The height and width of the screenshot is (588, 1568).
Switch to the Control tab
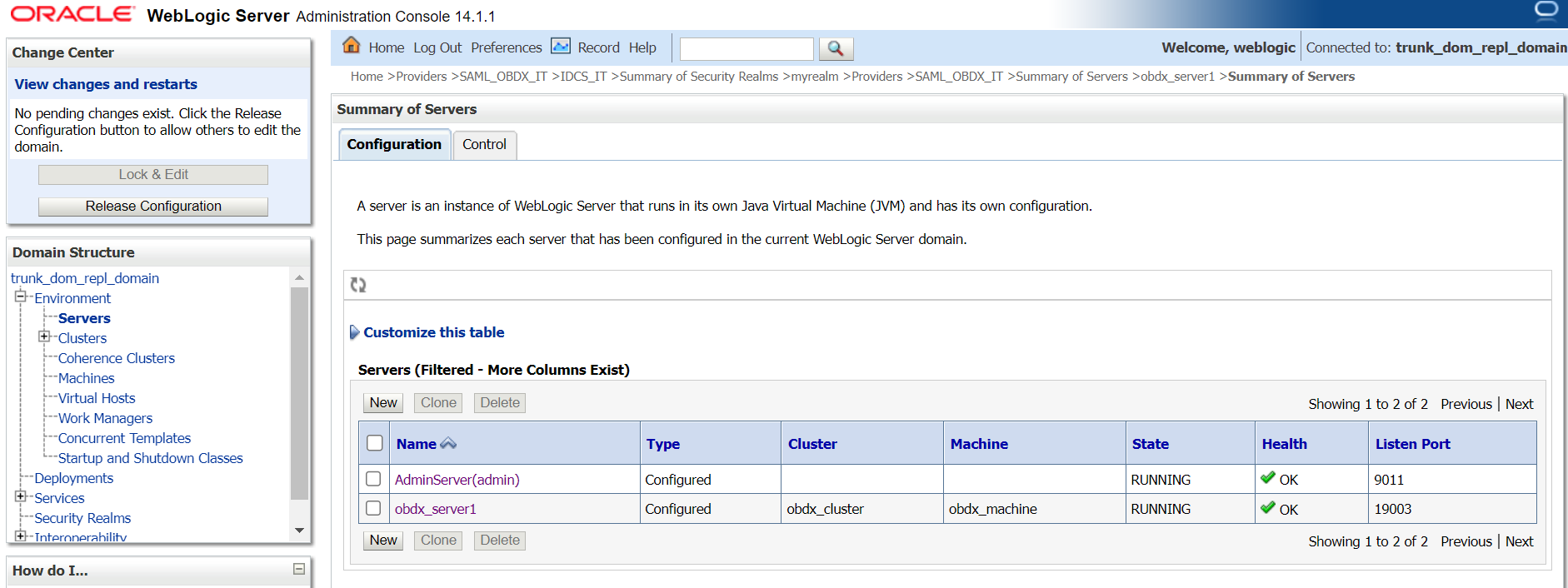[484, 144]
